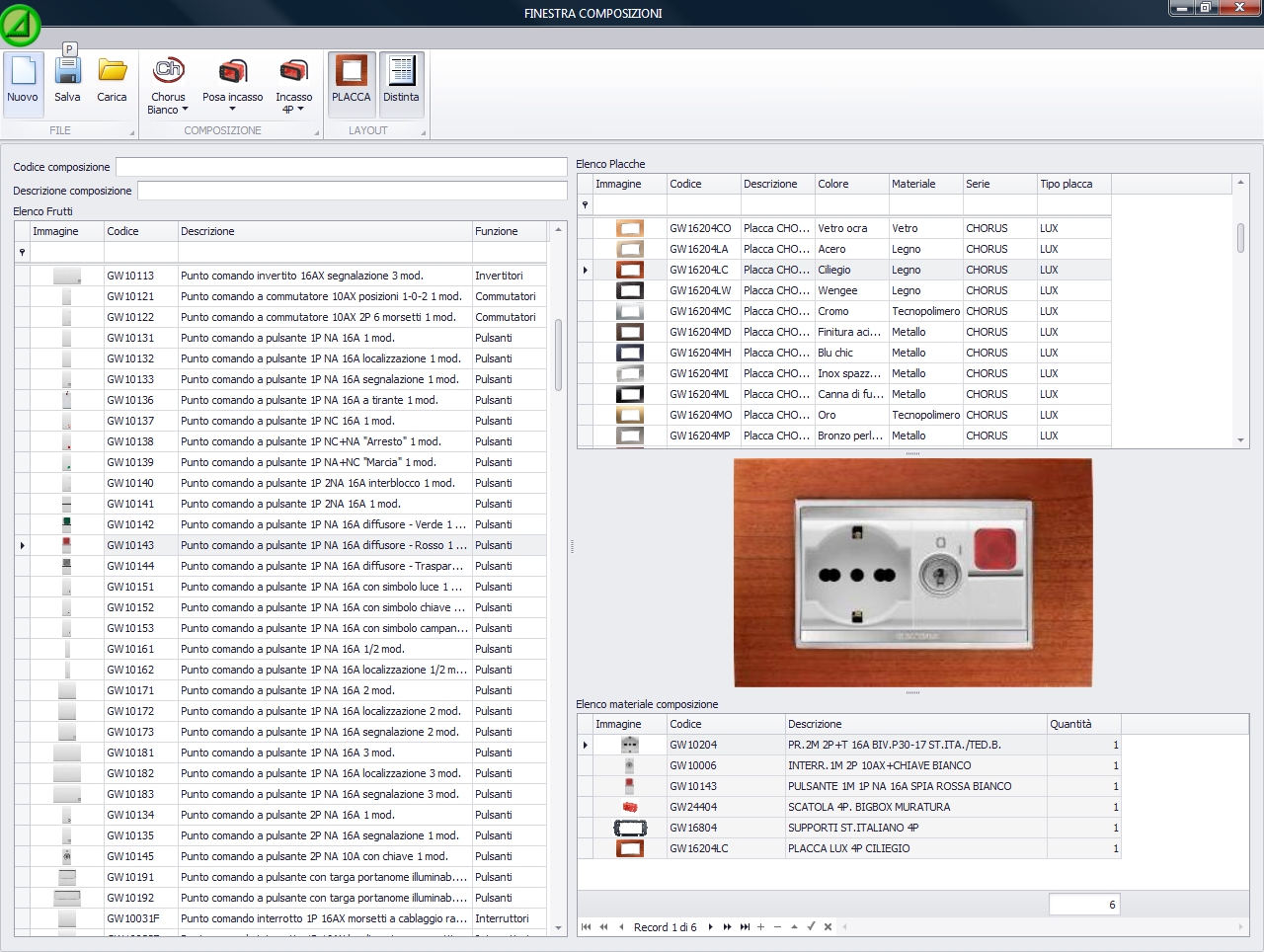This screenshot has height=952, width=1264.
Task: Select the Blu chic GW16204MH thumbnail
Action: click(630, 353)
